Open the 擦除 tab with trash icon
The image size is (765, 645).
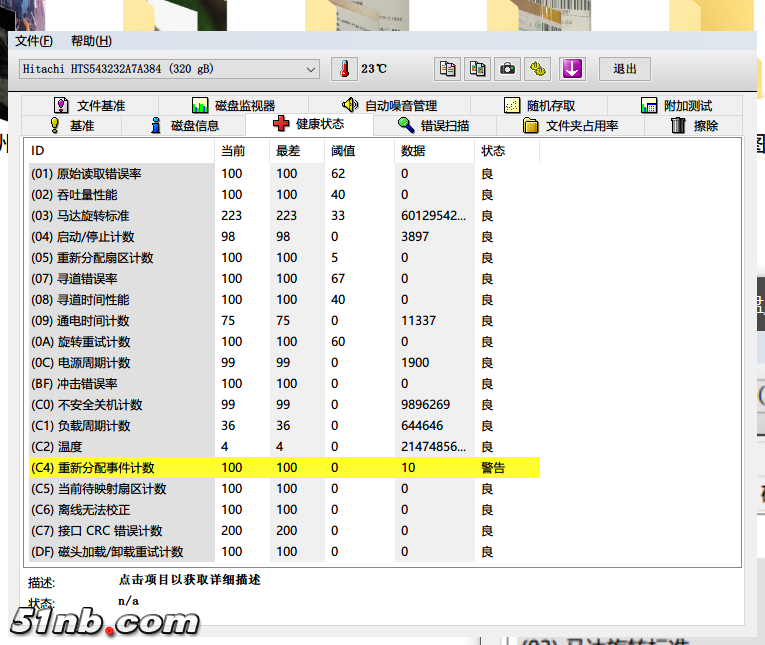[694, 125]
